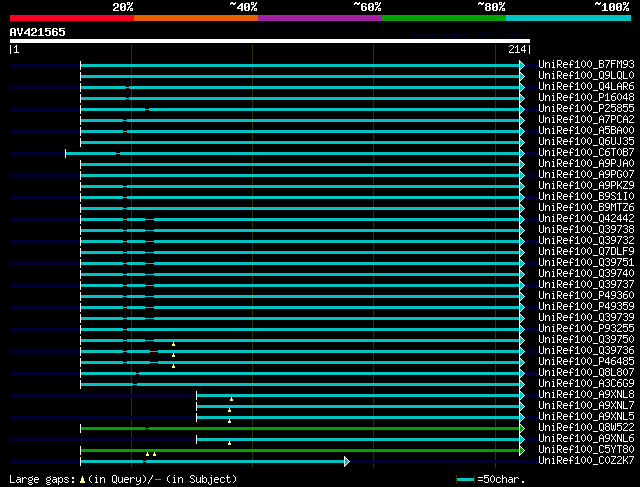Click the UniRef100_Q39750 label
The height and width of the screenshot is (487, 640).
(x=586, y=340)
